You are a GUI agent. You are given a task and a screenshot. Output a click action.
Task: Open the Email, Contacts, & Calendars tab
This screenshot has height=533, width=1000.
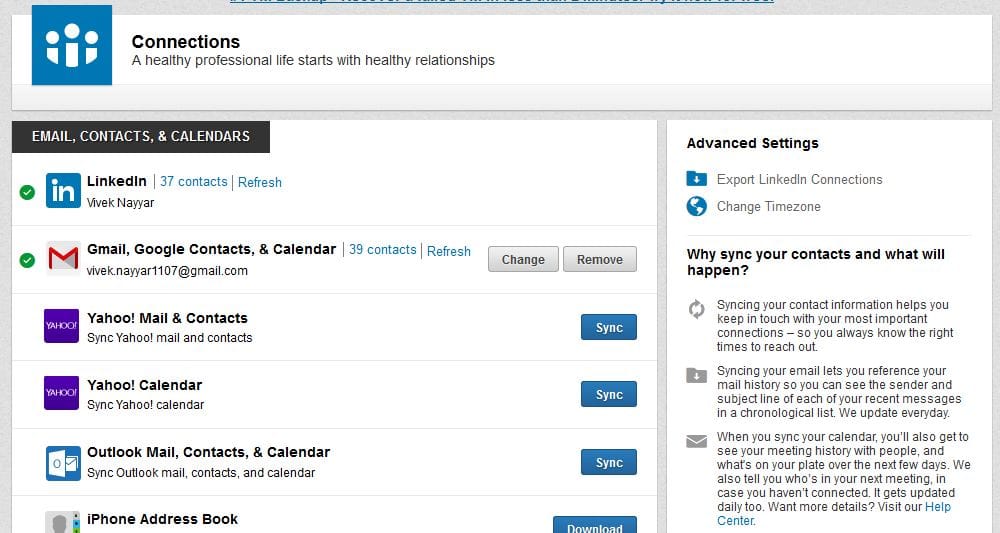(x=141, y=136)
